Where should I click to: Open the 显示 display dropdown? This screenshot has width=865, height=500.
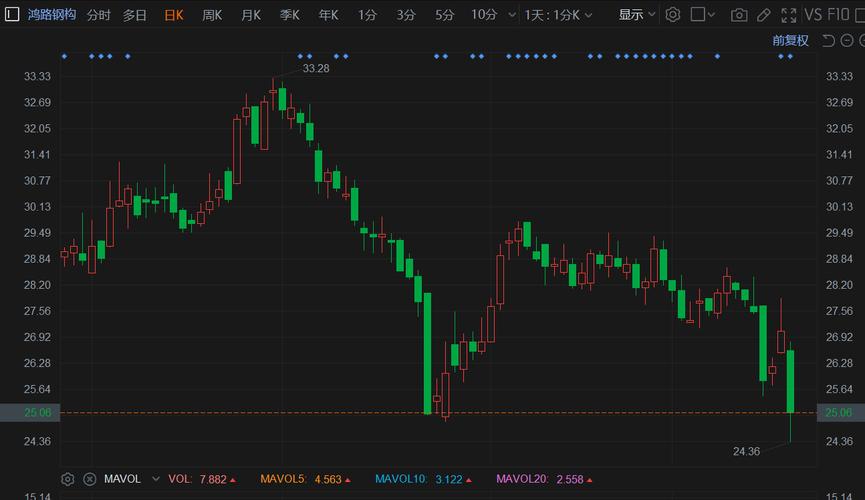click(637, 15)
